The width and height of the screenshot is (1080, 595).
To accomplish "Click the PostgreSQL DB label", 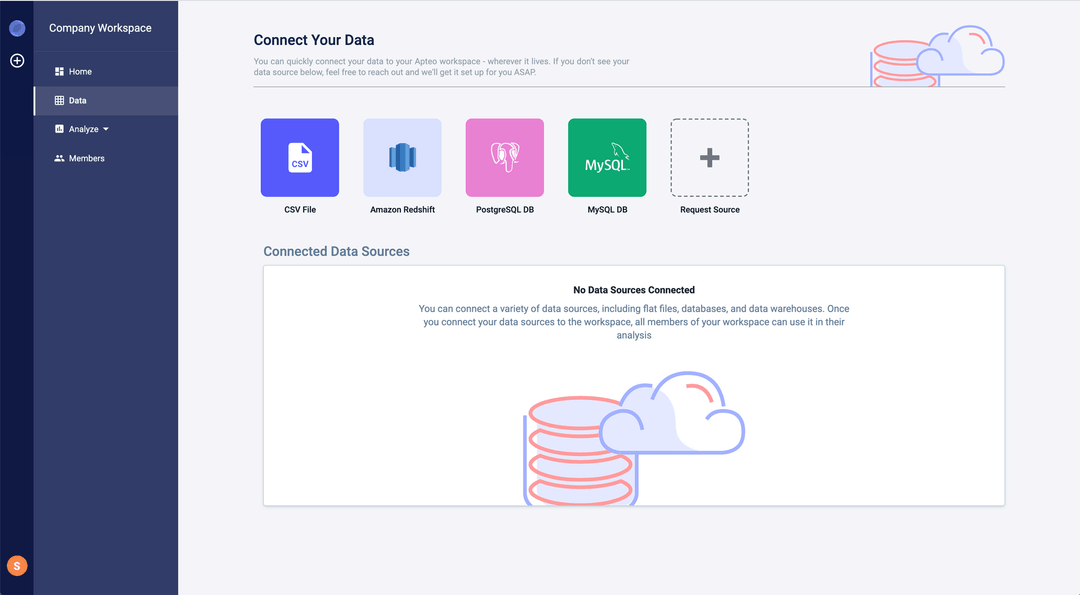I will click(505, 210).
